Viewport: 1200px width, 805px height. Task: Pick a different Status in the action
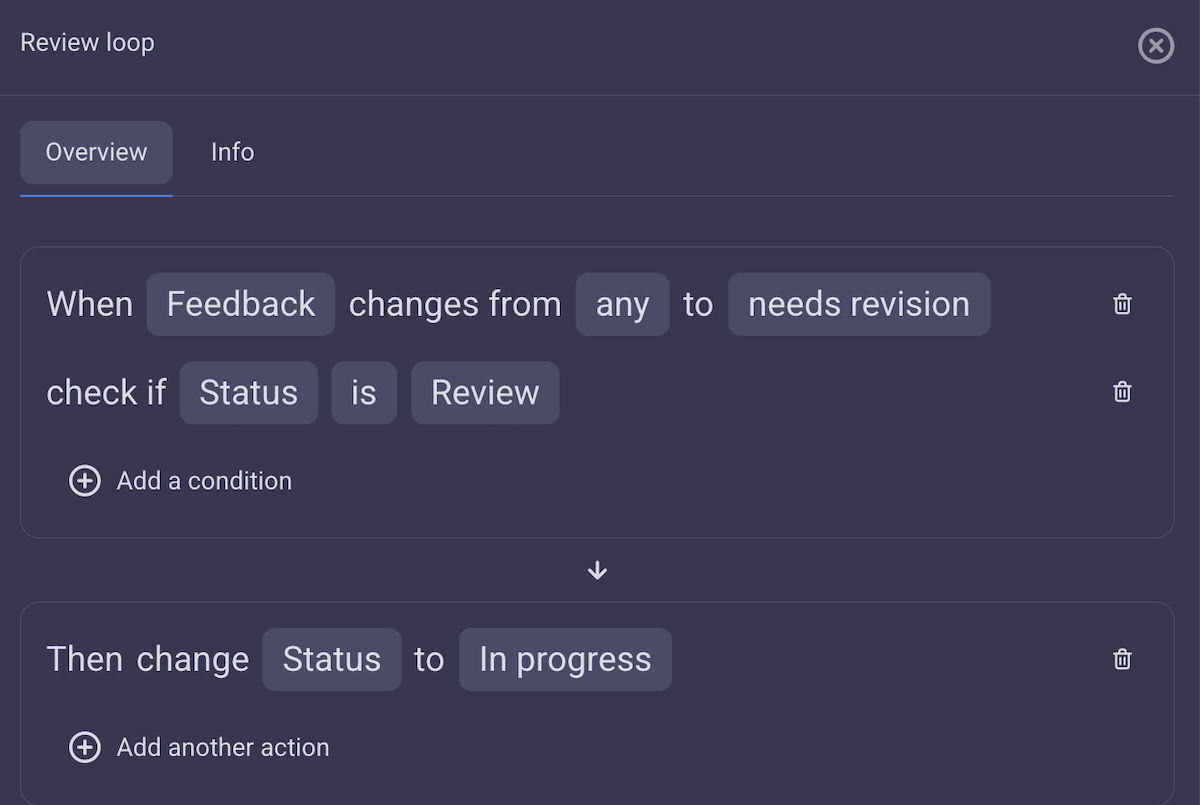331,659
